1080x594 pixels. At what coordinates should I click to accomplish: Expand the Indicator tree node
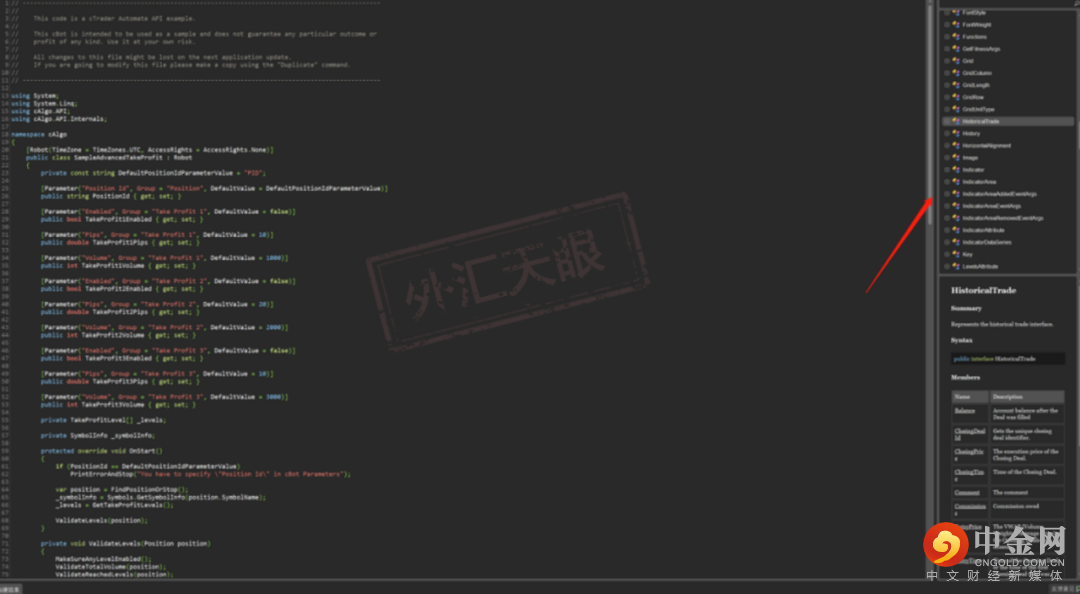click(x=947, y=170)
